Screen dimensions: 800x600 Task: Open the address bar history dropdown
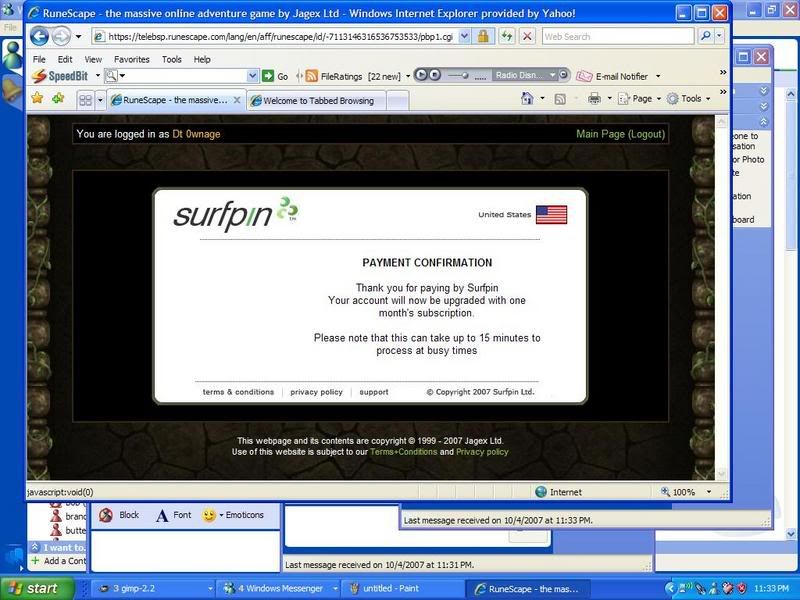click(x=464, y=36)
